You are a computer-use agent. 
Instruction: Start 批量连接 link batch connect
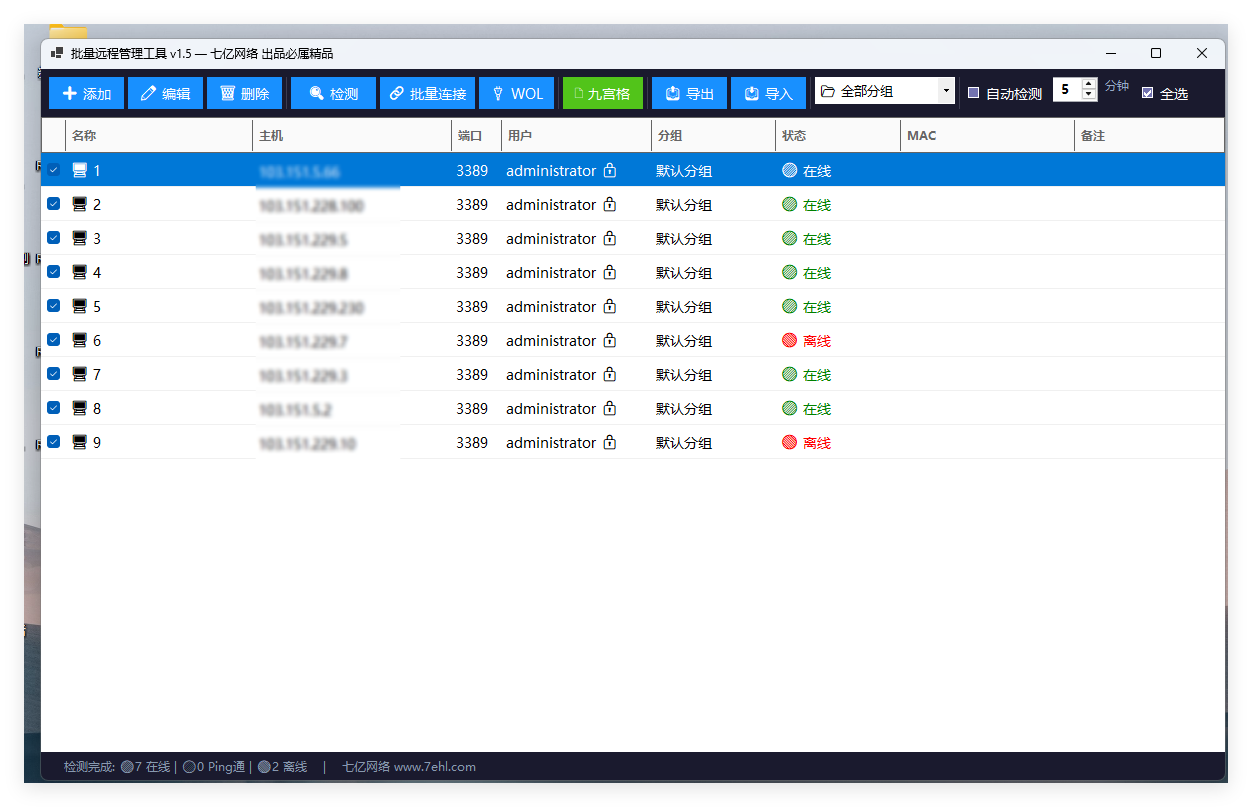(427, 93)
